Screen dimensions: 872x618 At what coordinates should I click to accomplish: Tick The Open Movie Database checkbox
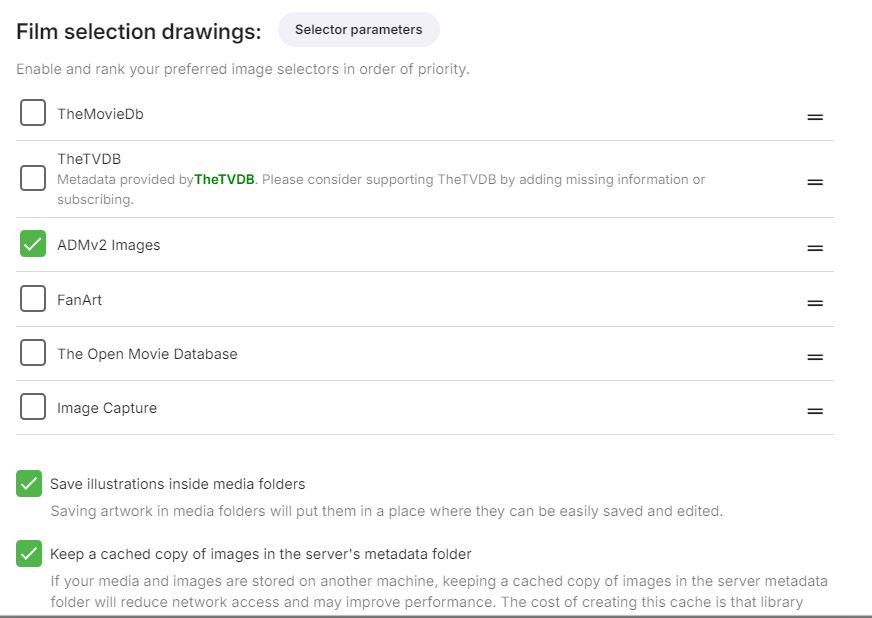coord(33,353)
